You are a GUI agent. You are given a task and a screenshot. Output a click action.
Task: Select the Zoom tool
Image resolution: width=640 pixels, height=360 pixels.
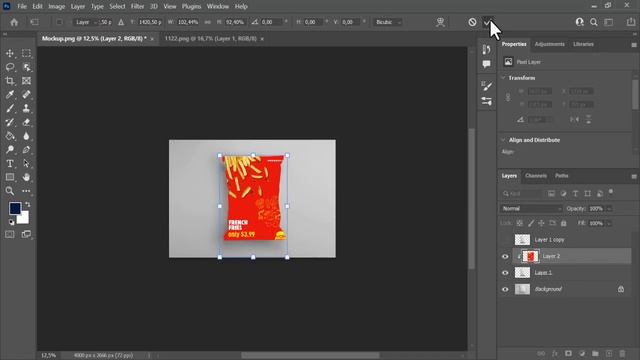[x=10, y=191]
